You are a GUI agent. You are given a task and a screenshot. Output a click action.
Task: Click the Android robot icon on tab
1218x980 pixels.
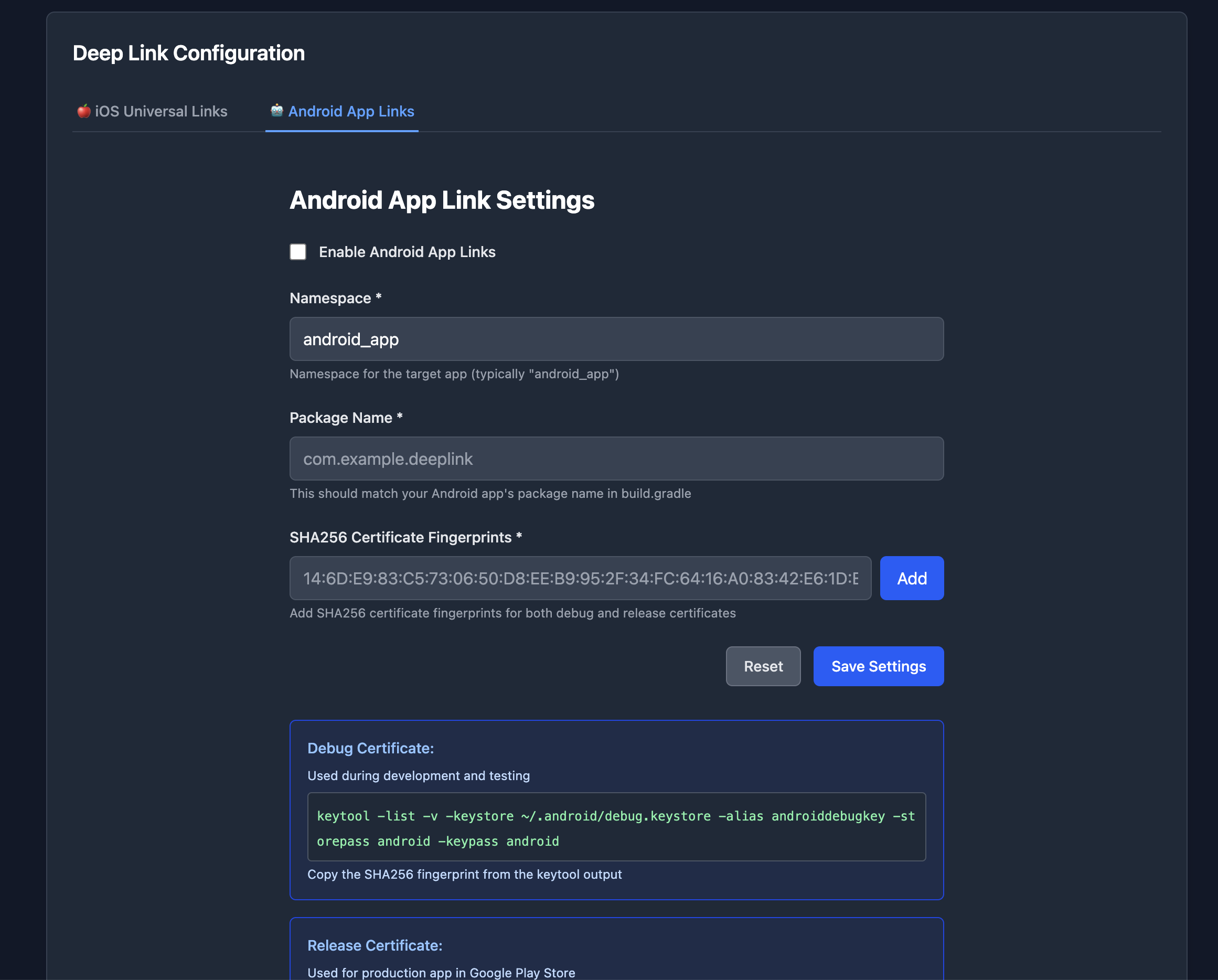(276, 111)
